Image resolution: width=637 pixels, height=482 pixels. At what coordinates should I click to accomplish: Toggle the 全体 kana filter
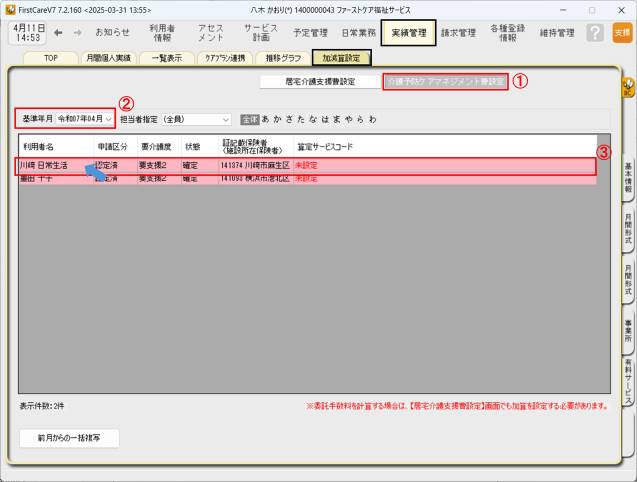[249, 118]
